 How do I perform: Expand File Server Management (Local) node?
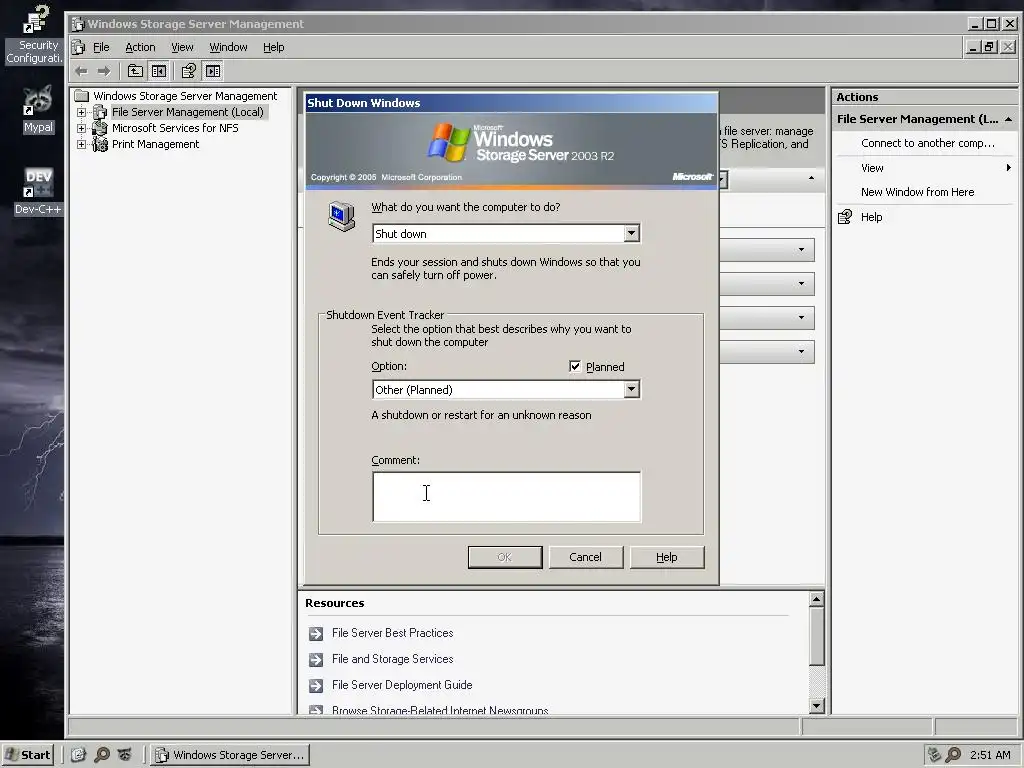click(82, 112)
